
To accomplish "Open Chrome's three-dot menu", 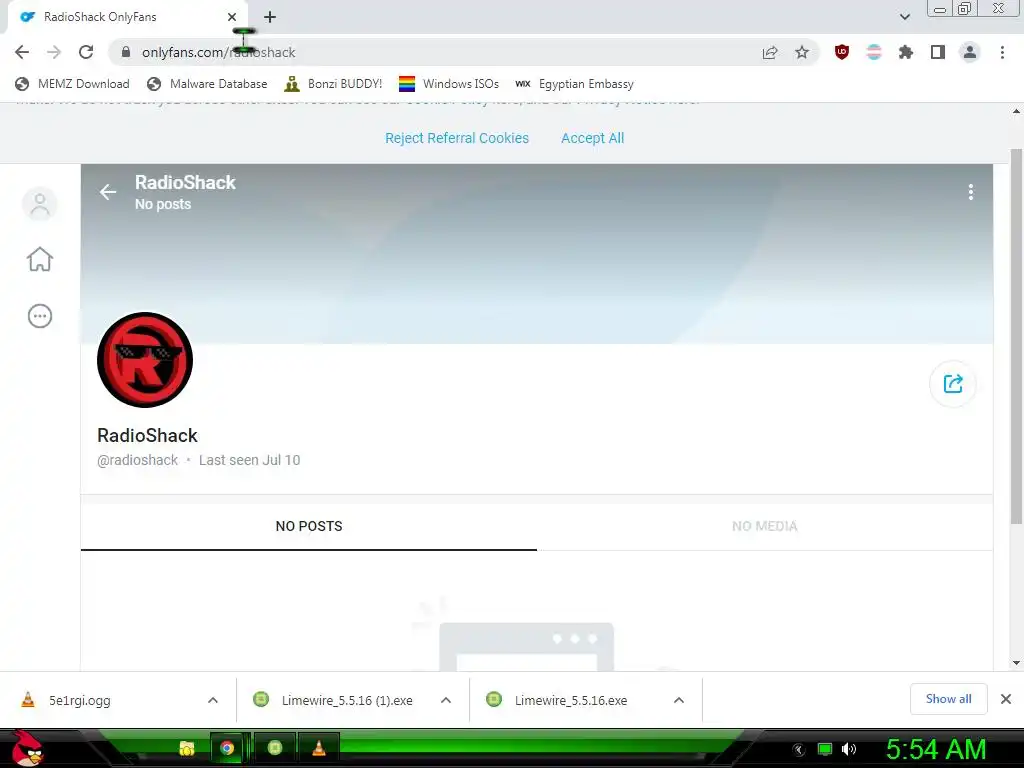I will pyautogui.click(x=1002, y=52).
